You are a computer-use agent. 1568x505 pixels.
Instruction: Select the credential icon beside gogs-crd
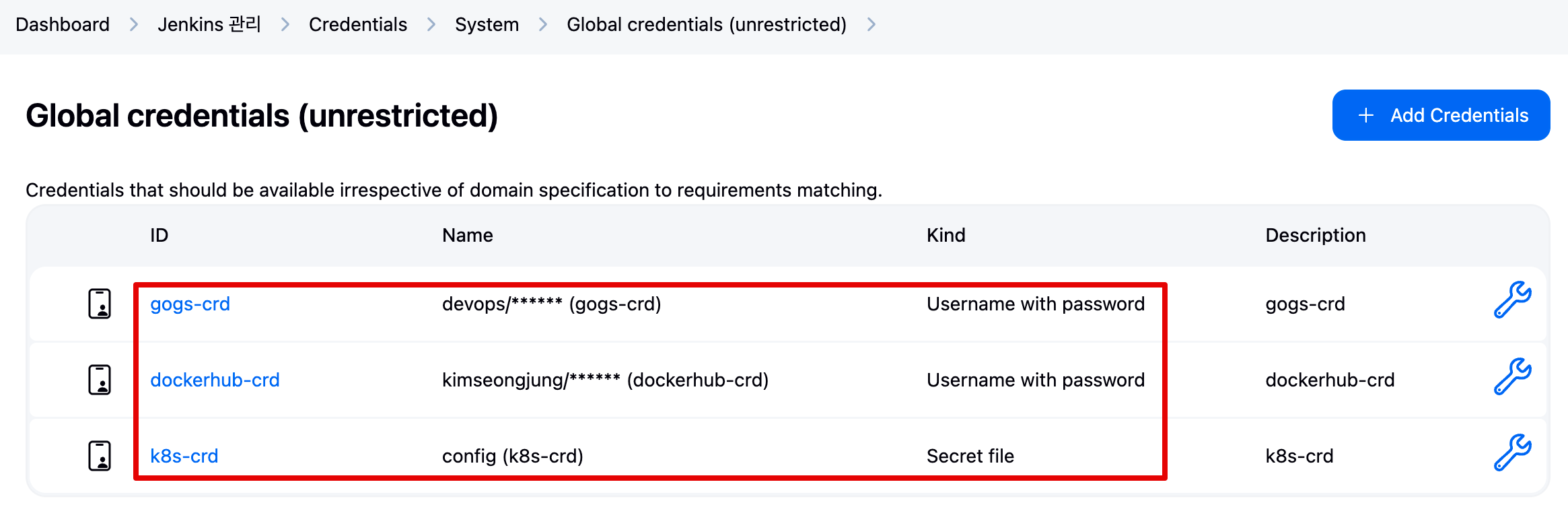click(100, 304)
